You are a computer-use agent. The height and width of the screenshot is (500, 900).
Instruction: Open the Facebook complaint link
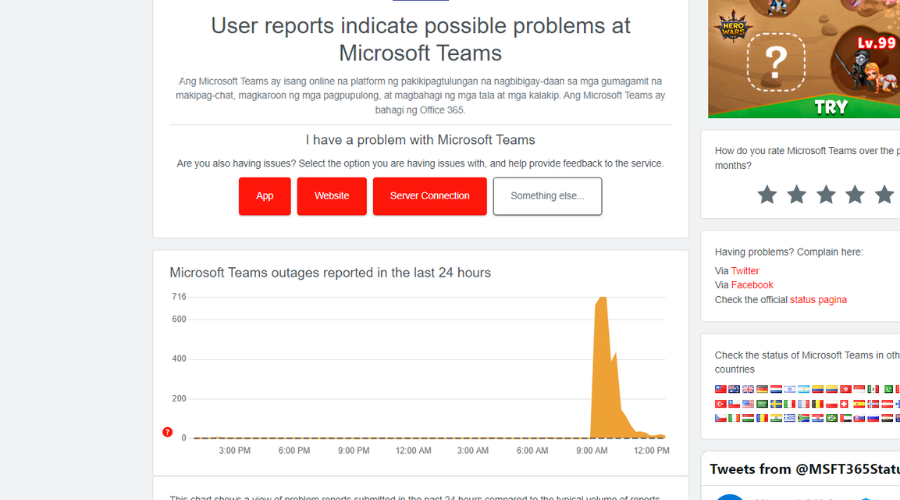(x=752, y=285)
